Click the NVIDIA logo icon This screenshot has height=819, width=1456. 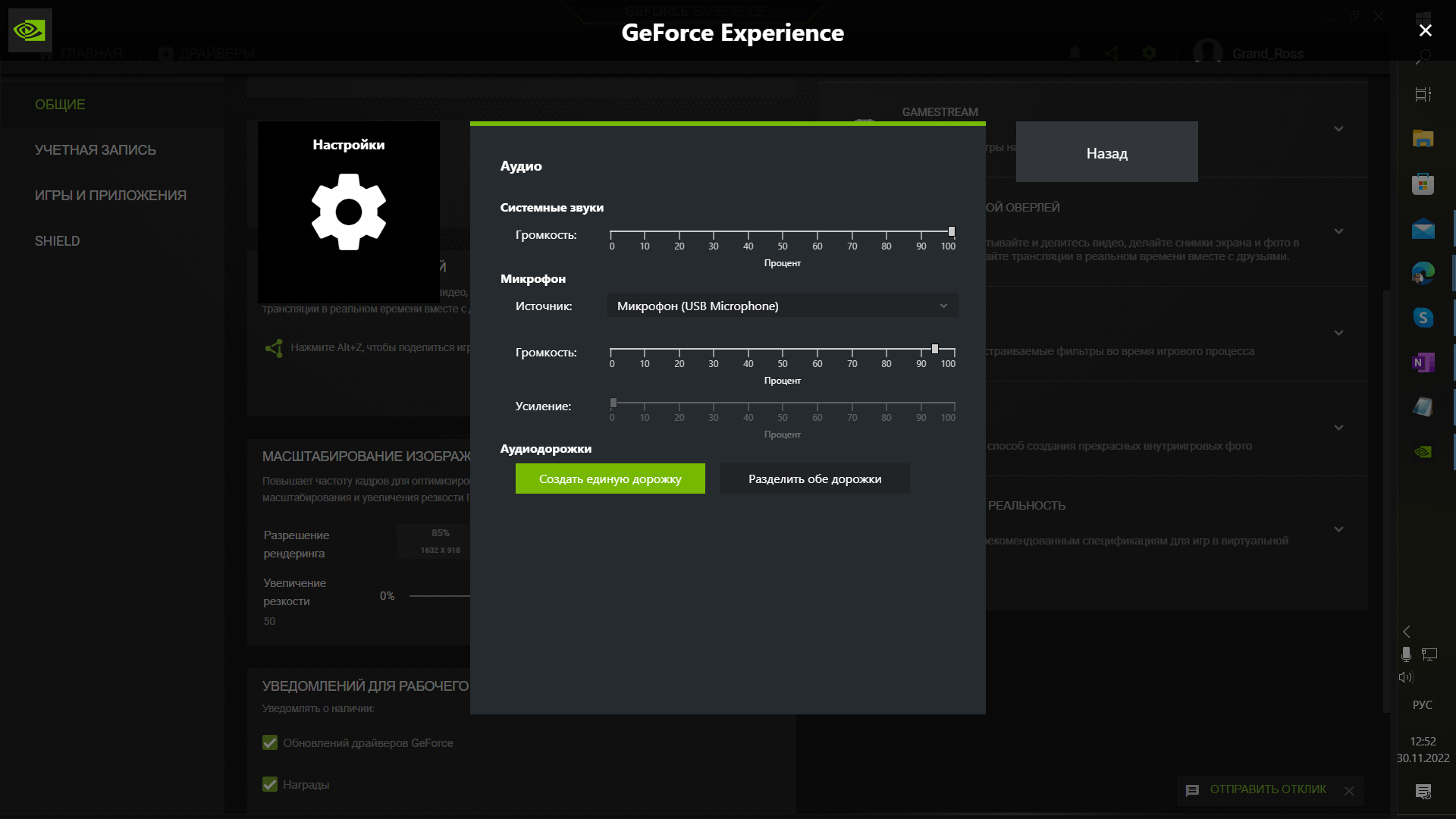30,30
